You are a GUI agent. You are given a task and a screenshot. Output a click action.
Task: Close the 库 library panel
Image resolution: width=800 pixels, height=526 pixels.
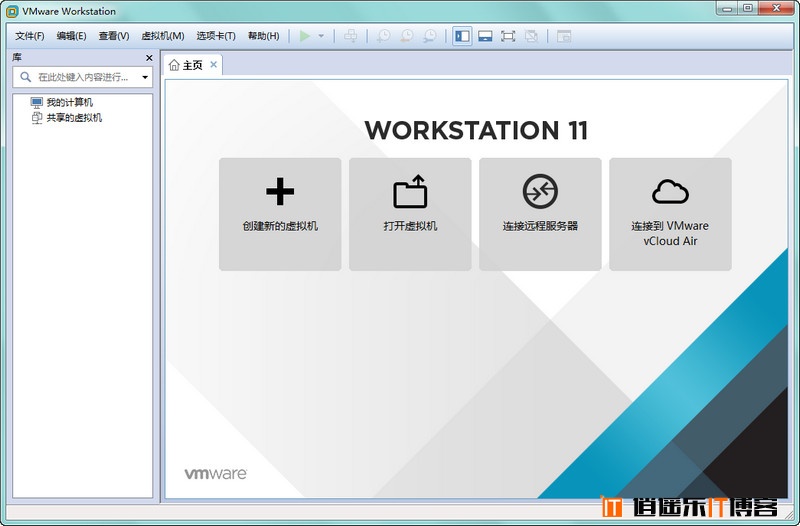149,58
